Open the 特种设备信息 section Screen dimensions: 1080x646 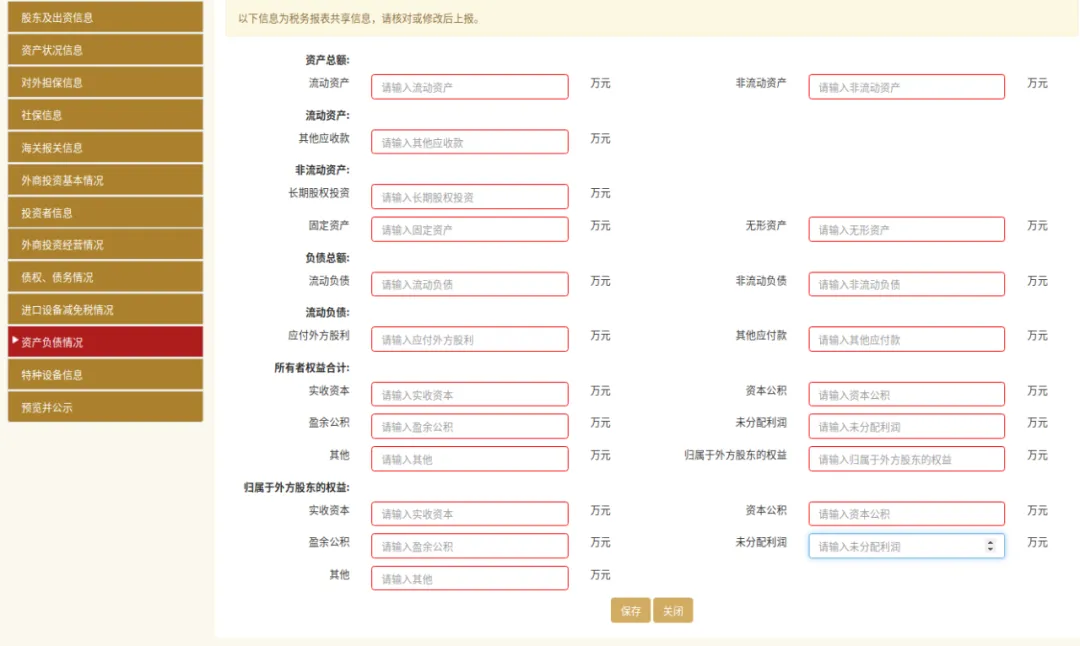click(105, 376)
